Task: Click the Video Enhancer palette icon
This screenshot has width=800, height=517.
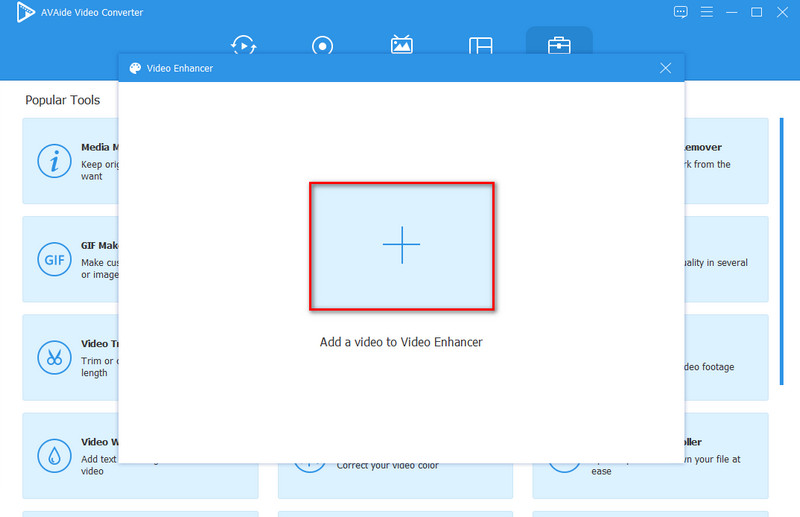Action: coord(136,68)
